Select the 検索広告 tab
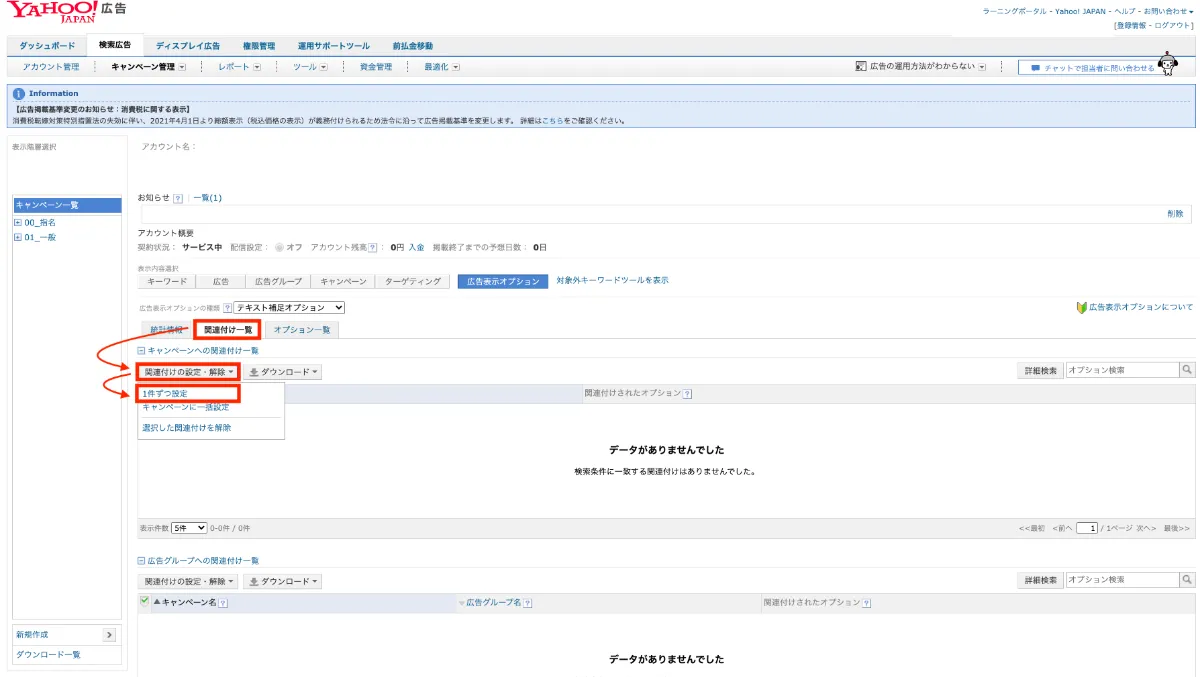The image size is (1200, 677). pos(115,45)
